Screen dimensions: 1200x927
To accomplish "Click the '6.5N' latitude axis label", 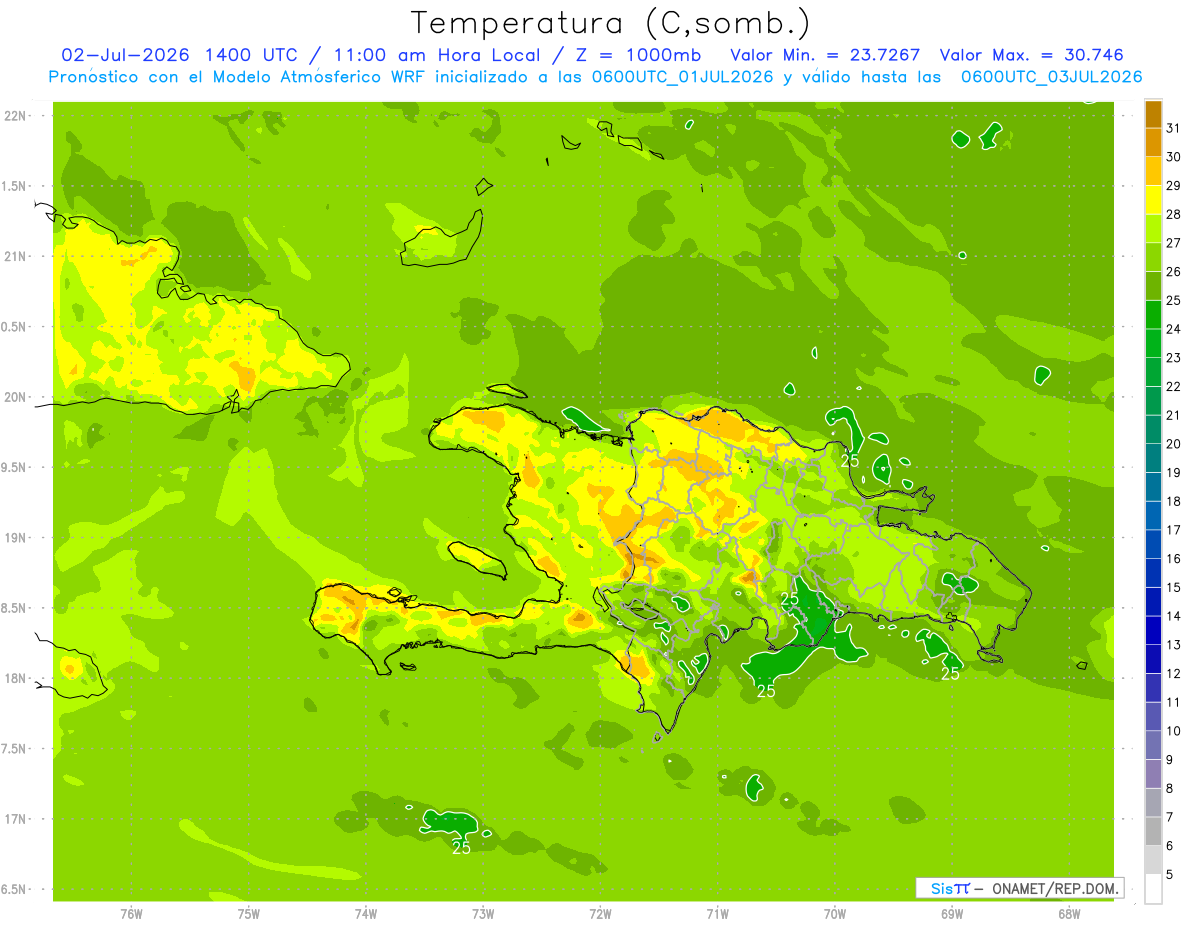I will pyautogui.click(x=15, y=890).
